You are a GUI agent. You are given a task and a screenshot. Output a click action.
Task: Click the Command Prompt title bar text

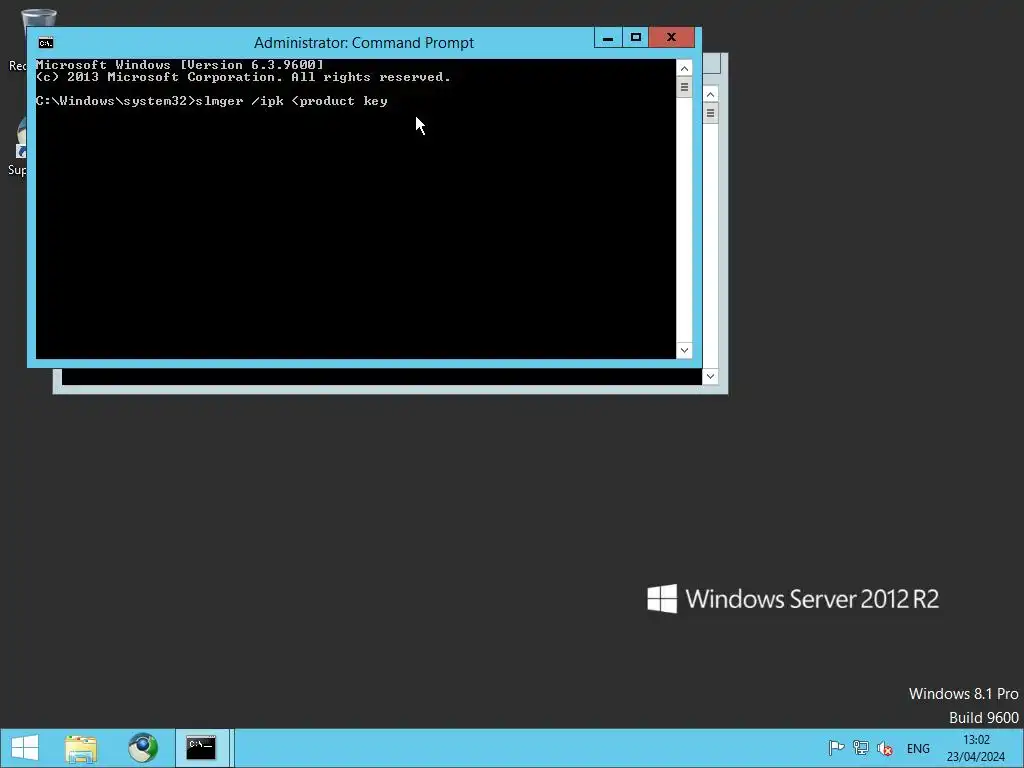click(364, 43)
